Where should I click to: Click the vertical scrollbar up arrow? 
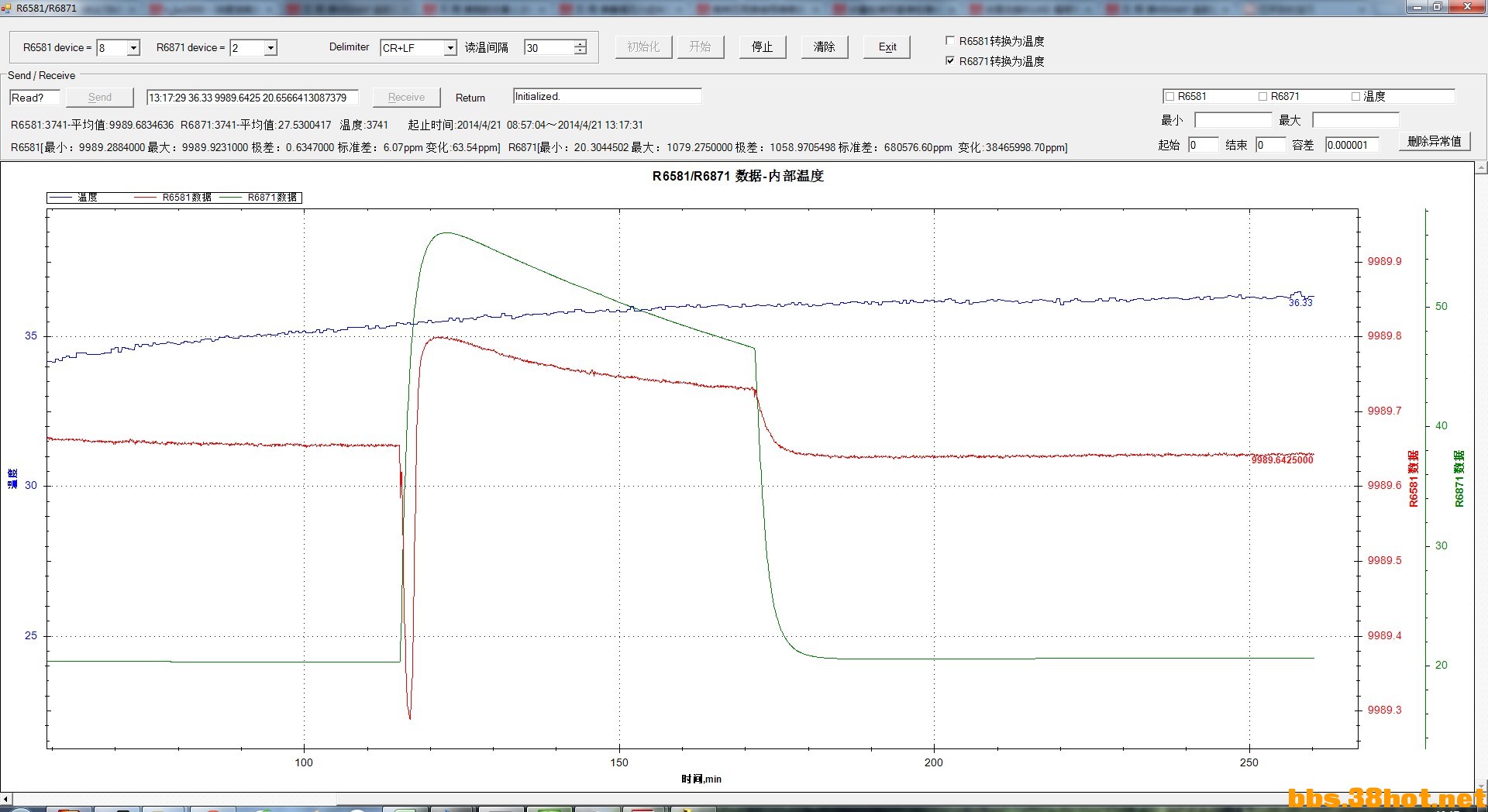[x=1482, y=168]
